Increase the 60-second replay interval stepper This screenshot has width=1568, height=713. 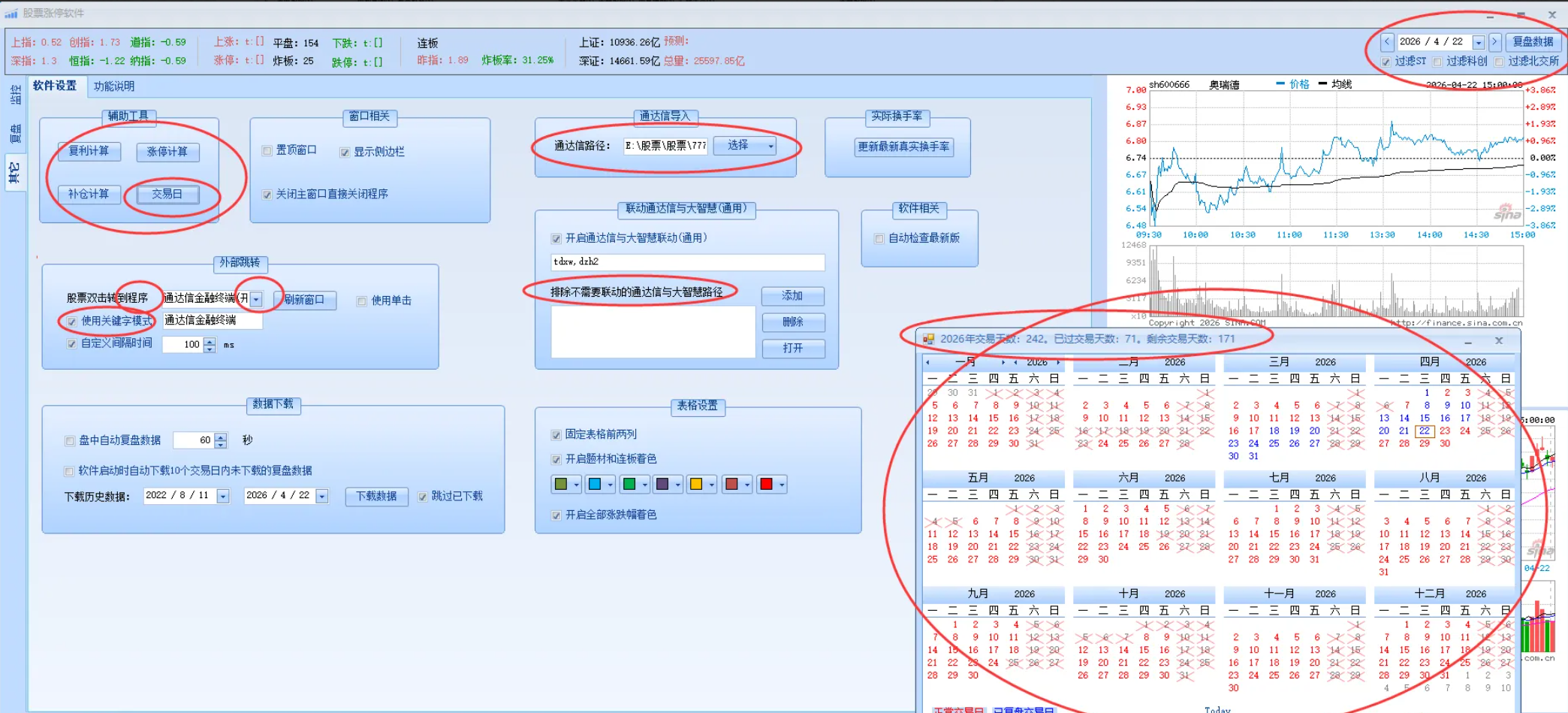(x=220, y=437)
